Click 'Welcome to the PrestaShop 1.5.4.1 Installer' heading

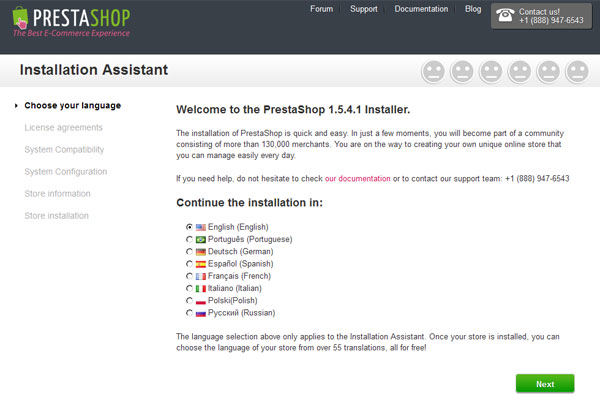(293, 110)
